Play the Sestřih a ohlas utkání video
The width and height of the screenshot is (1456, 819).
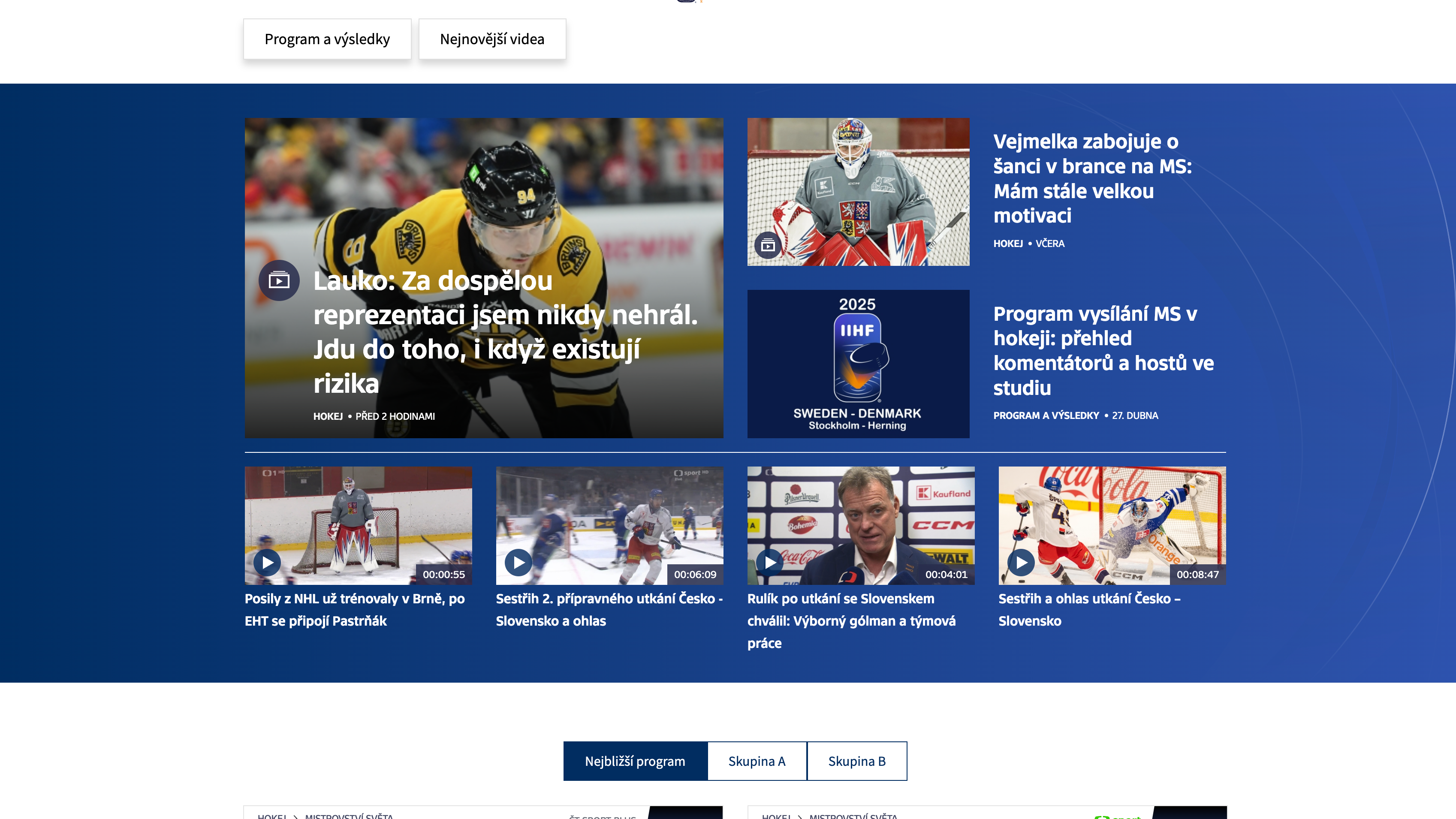1022,563
